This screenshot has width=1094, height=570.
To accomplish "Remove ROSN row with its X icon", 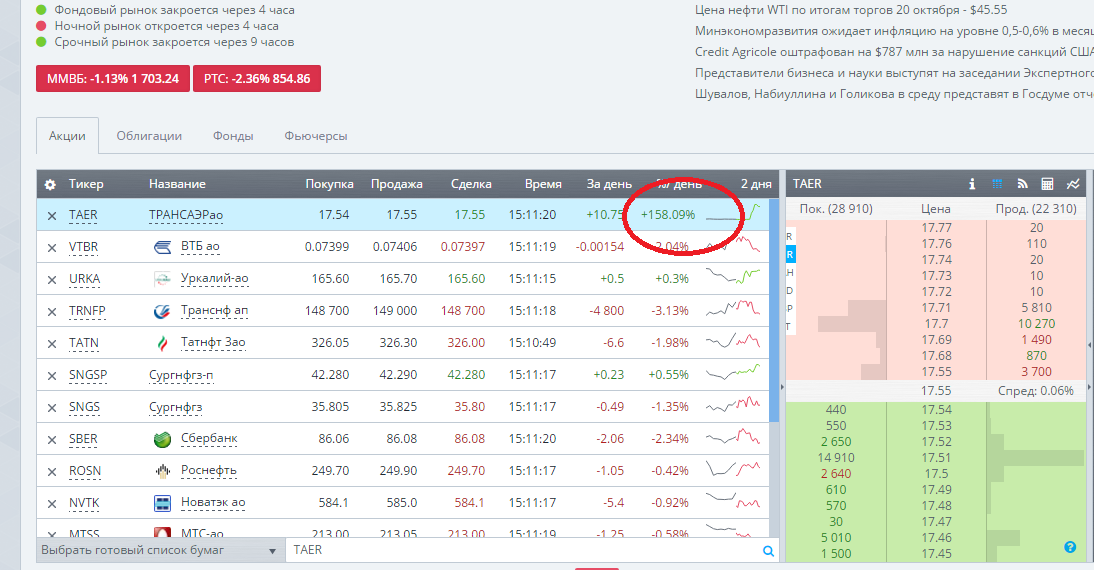I will click(52, 472).
